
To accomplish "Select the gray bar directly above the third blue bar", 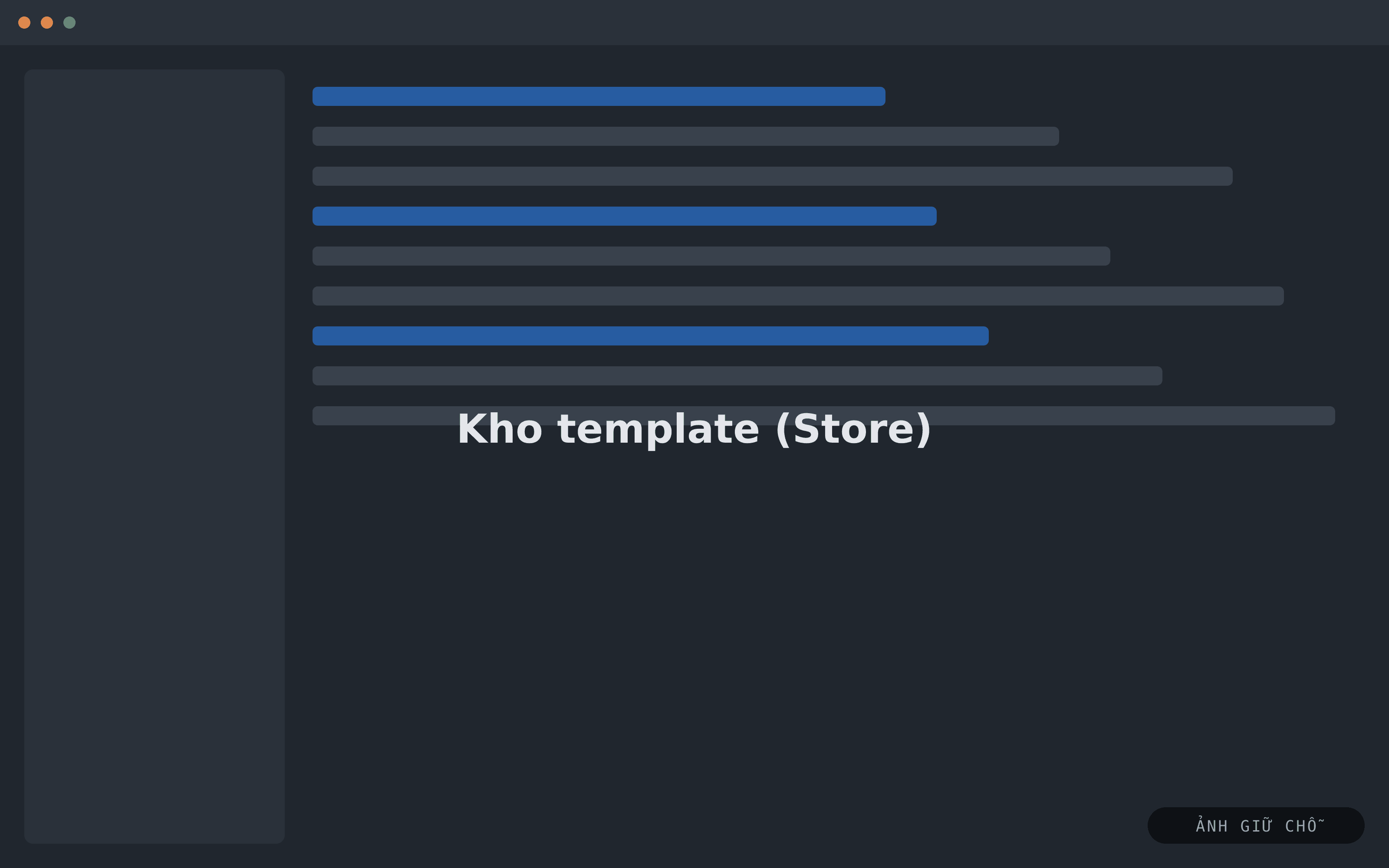I will (x=798, y=296).
